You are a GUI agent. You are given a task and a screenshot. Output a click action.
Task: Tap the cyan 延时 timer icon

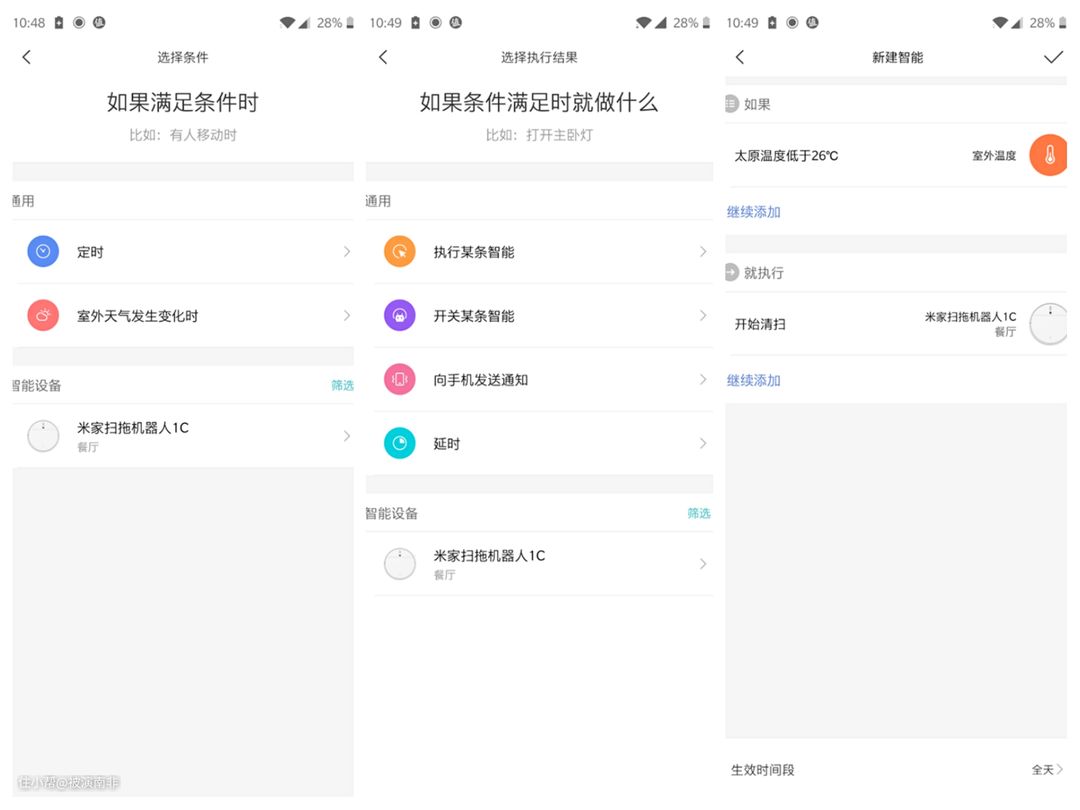pos(400,444)
